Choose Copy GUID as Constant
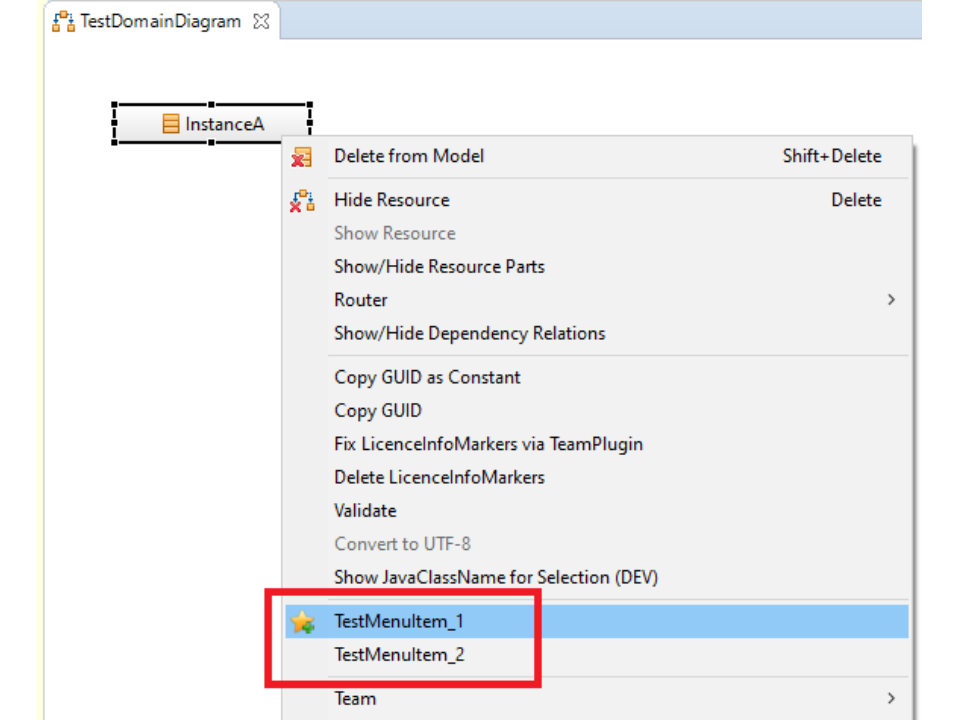 597,378
